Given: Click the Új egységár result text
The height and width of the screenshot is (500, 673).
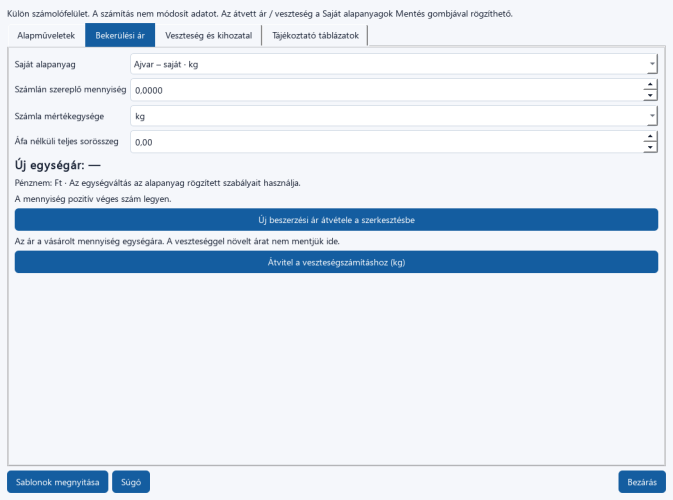Looking at the screenshot, I should (x=58, y=165).
